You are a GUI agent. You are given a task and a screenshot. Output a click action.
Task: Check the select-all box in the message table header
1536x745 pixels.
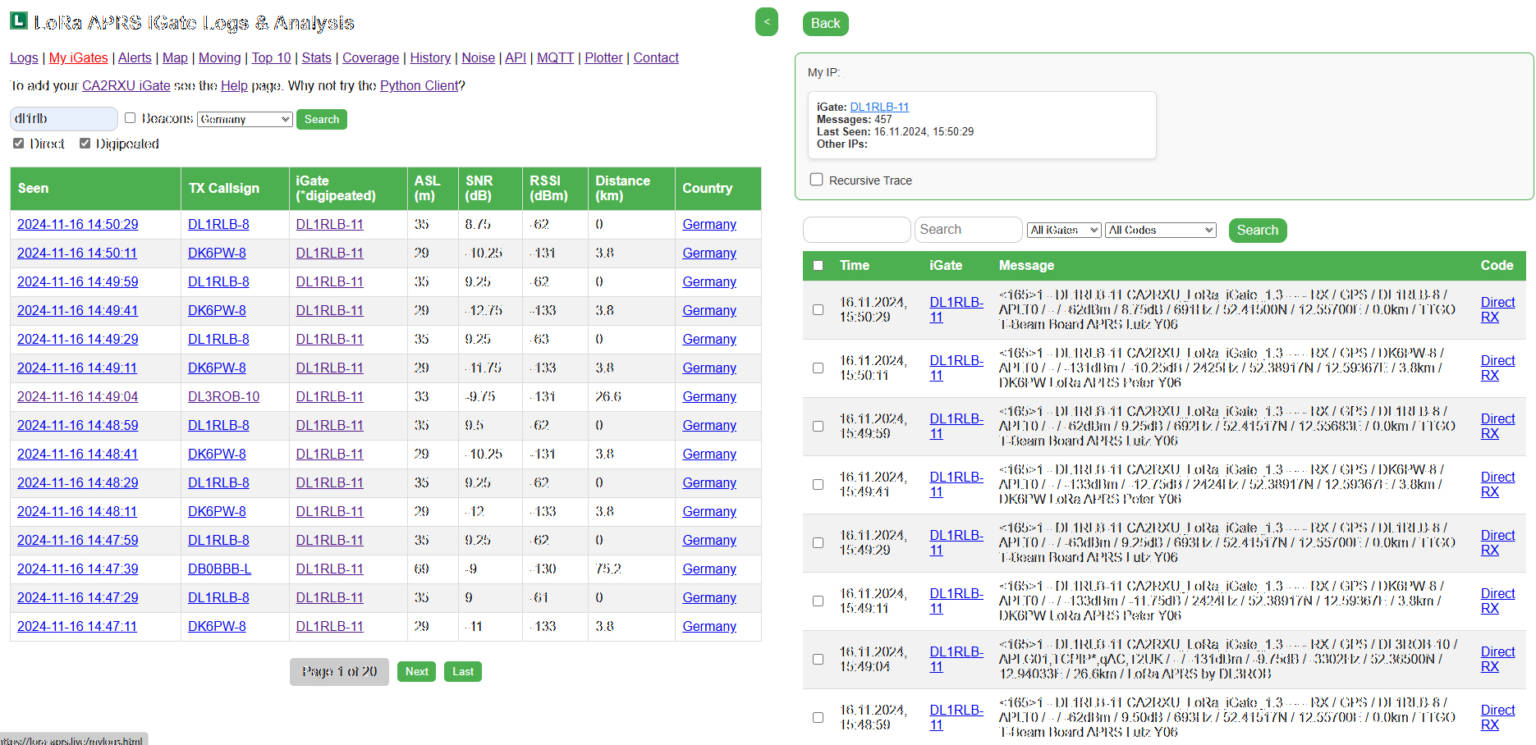[817, 265]
